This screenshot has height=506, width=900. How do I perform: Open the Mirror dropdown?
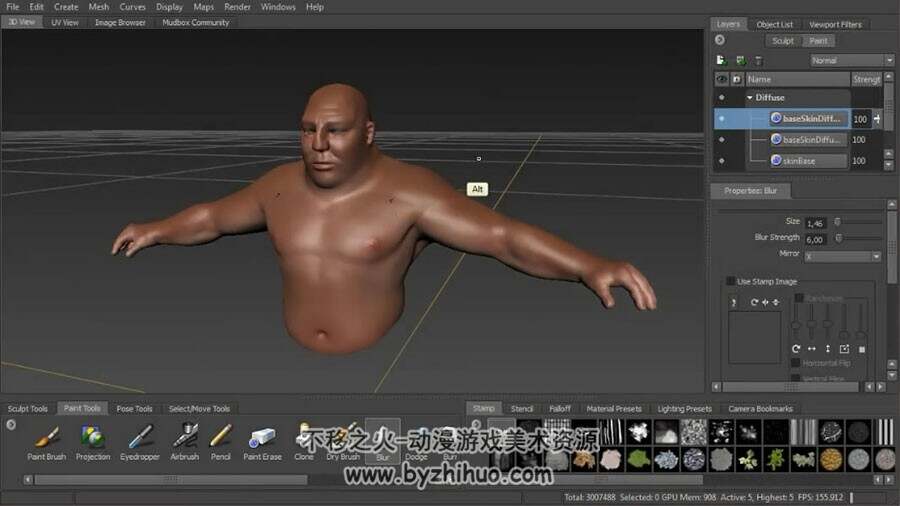pyautogui.click(x=843, y=256)
